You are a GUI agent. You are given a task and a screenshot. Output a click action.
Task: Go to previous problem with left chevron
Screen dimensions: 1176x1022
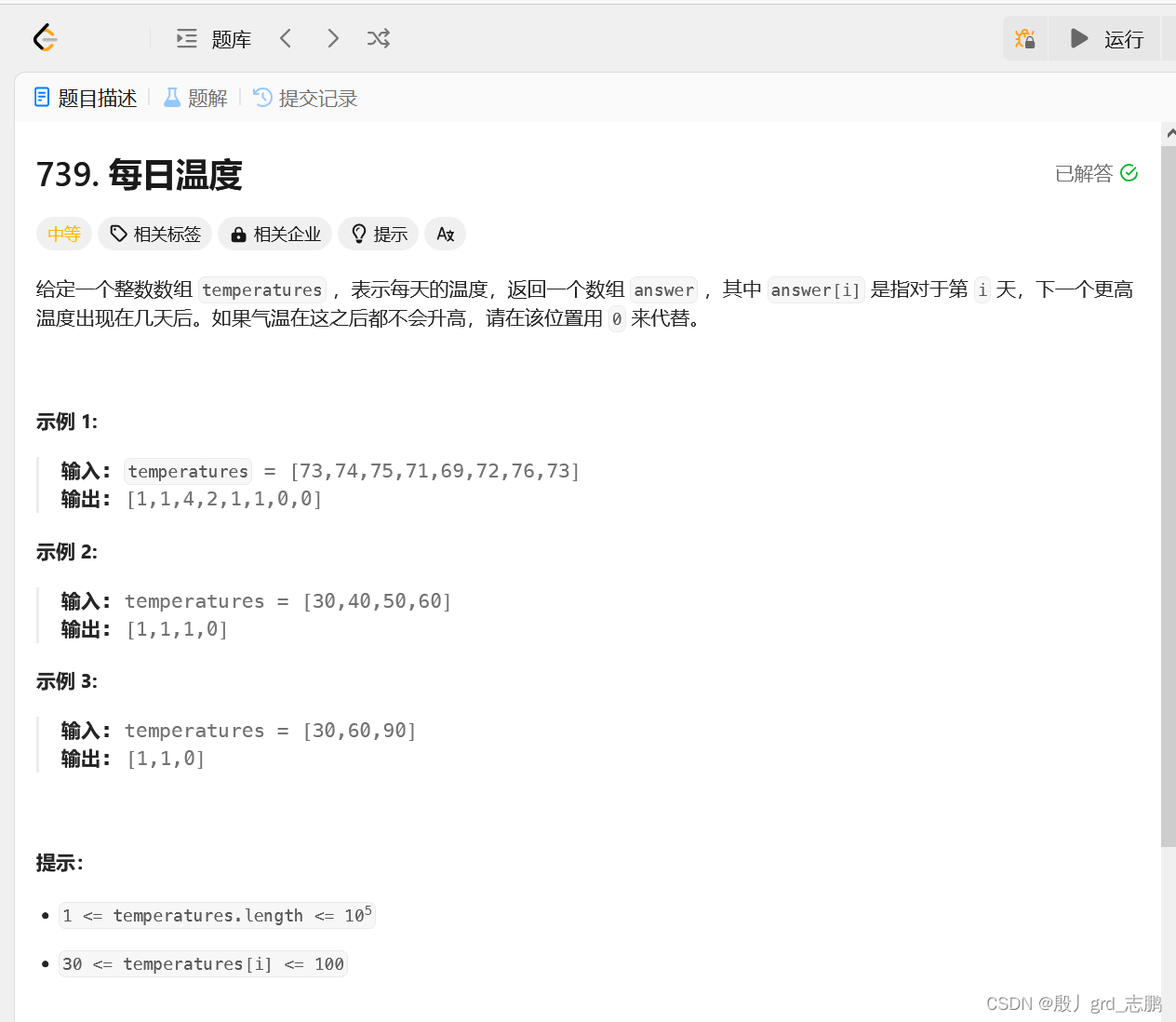[x=286, y=38]
